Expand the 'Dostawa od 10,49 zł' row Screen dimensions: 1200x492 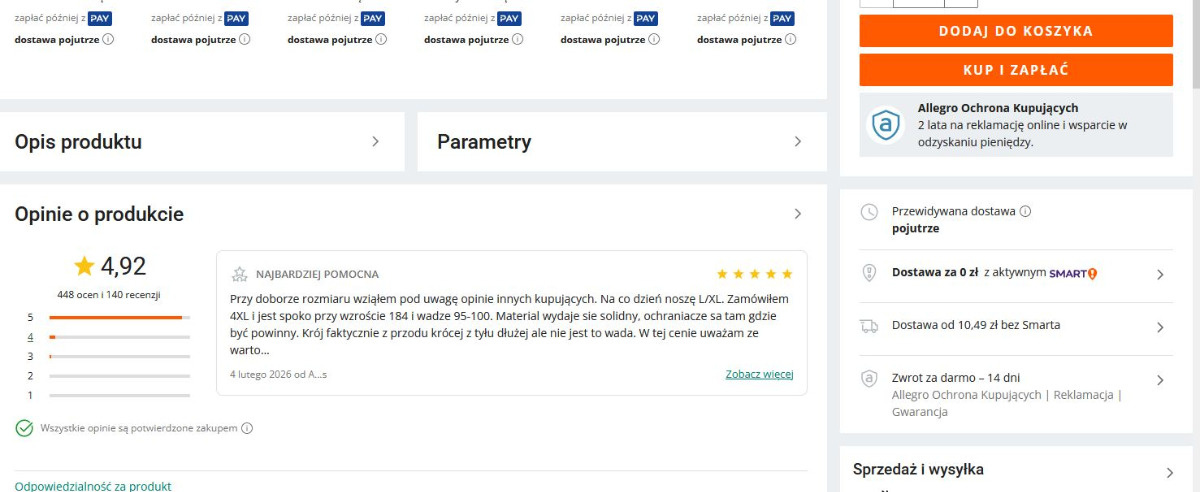coord(1160,327)
